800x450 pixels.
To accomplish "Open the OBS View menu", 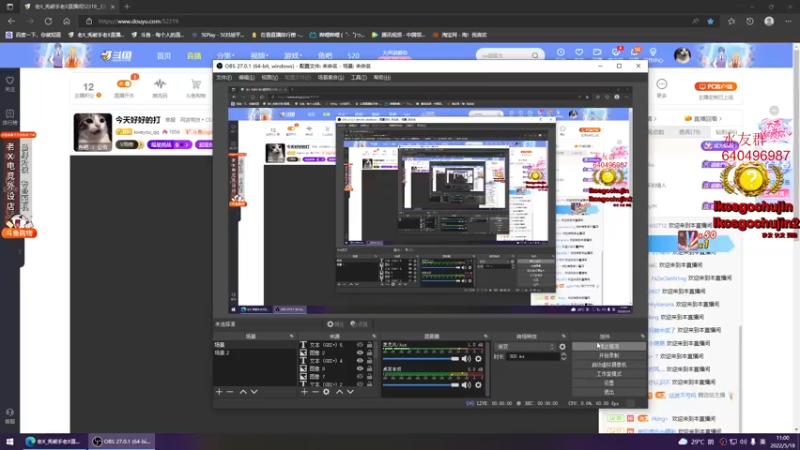I will coord(269,78).
